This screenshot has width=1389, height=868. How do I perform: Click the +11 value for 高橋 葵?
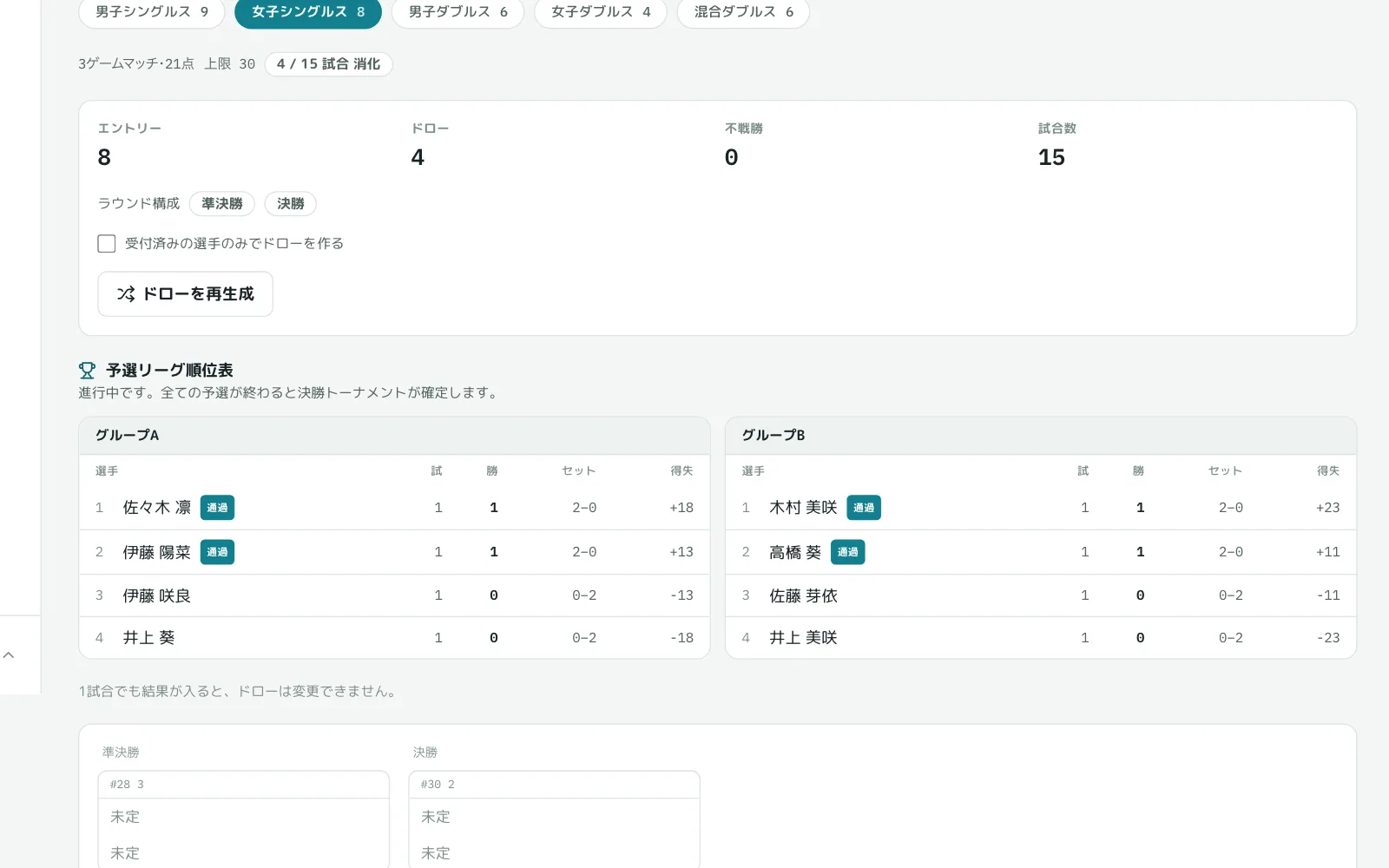coord(1327,552)
